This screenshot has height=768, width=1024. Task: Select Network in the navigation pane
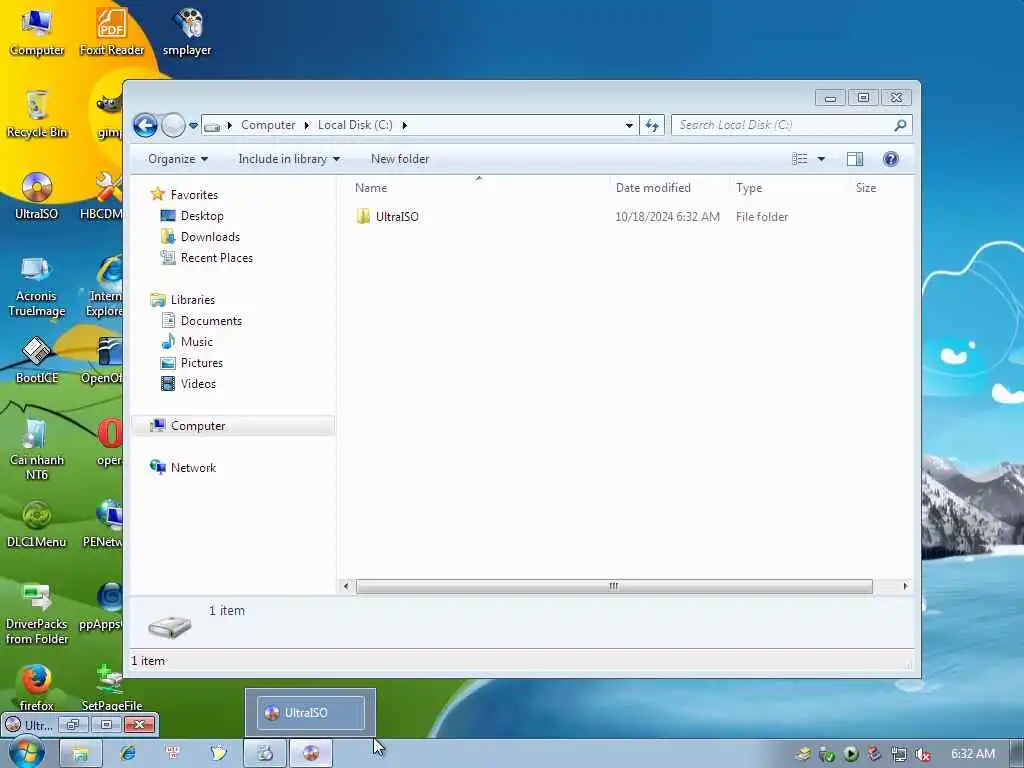click(x=193, y=468)
